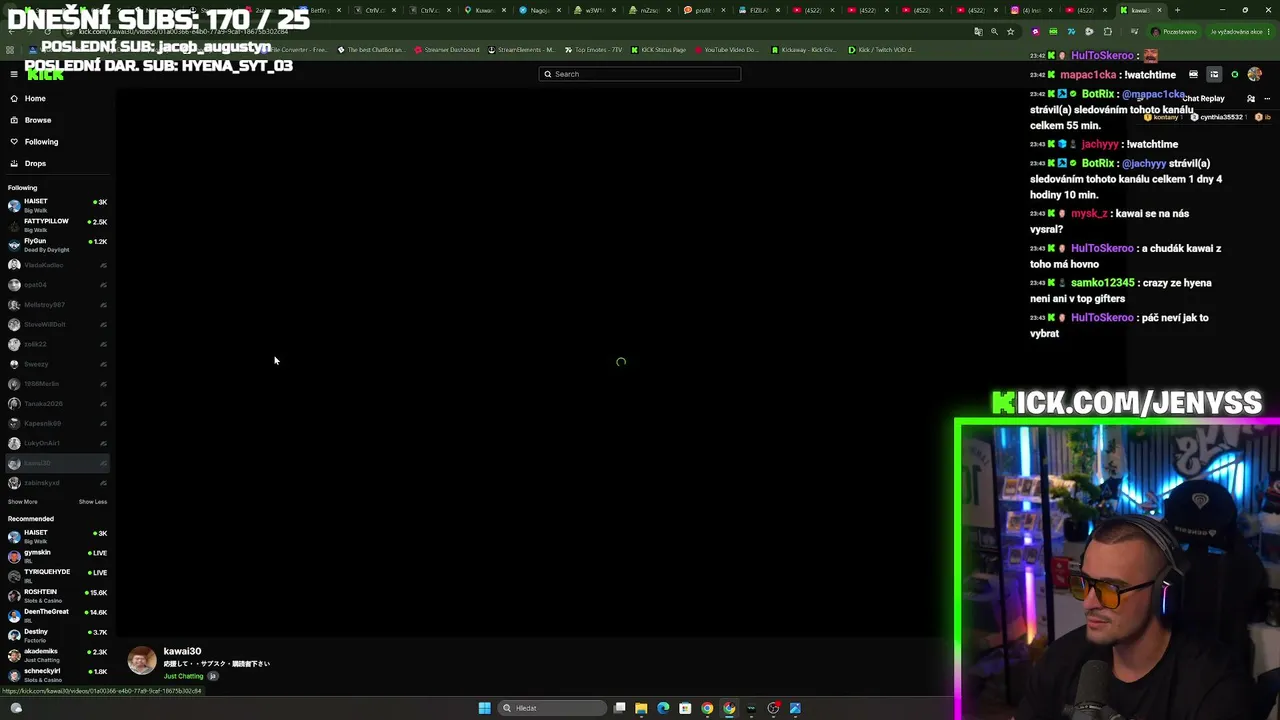Viewport: 1280px width, 720px height.
Task: Open Streamer Dashboard bookmark
Action: [447, 50]
